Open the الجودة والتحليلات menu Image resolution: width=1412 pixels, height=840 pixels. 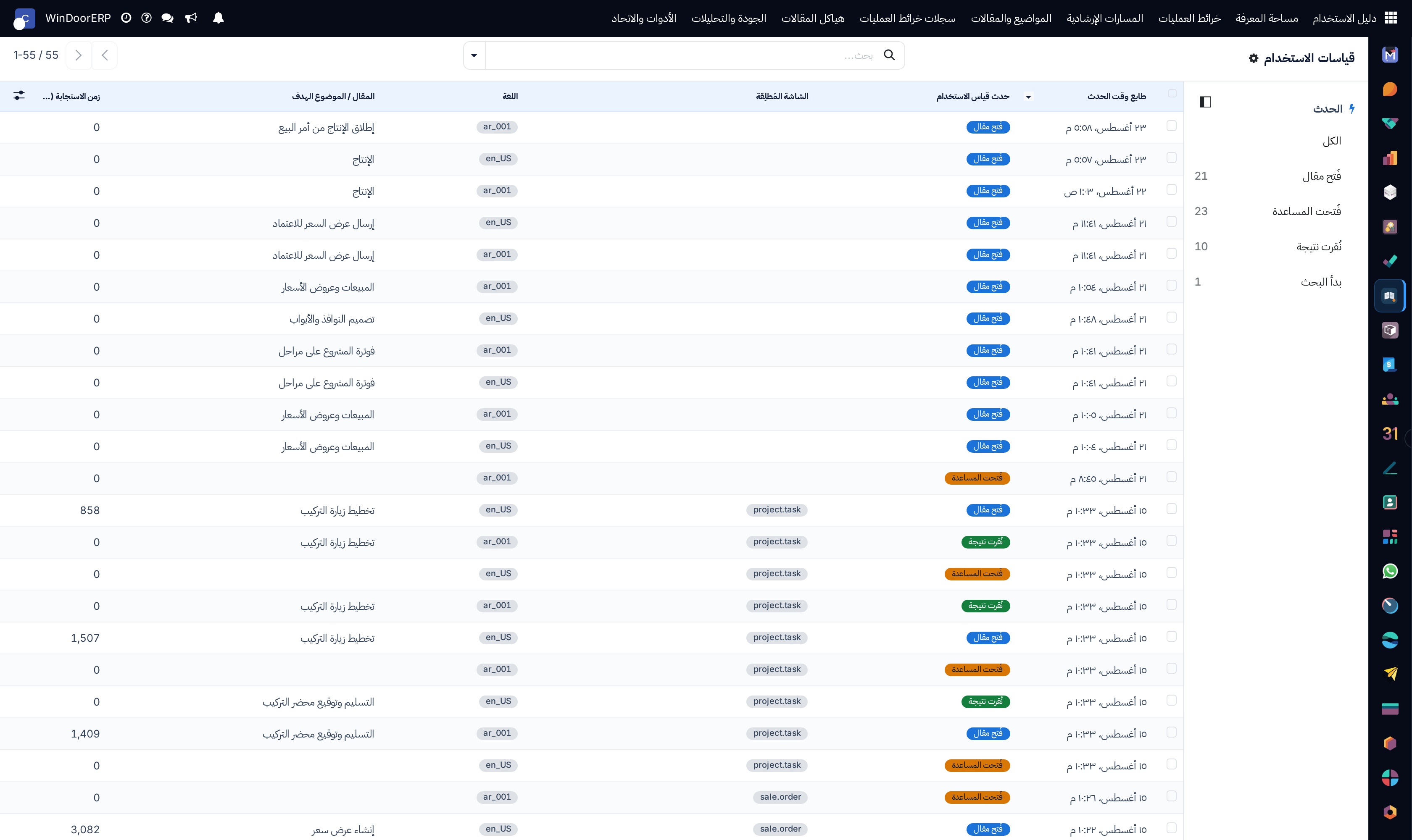click(x=729, y=18)
